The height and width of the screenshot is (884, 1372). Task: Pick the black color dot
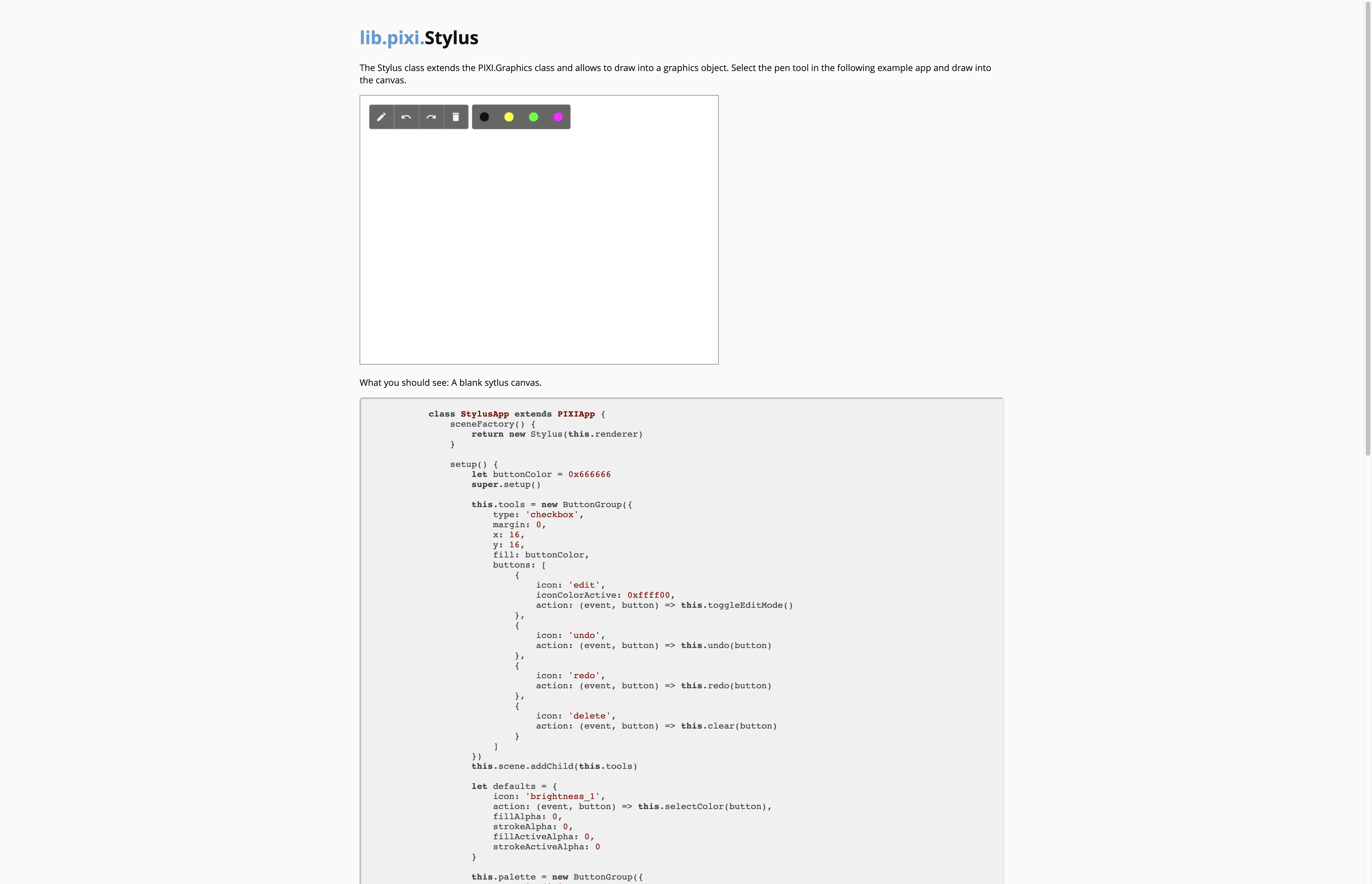(484, 117)
